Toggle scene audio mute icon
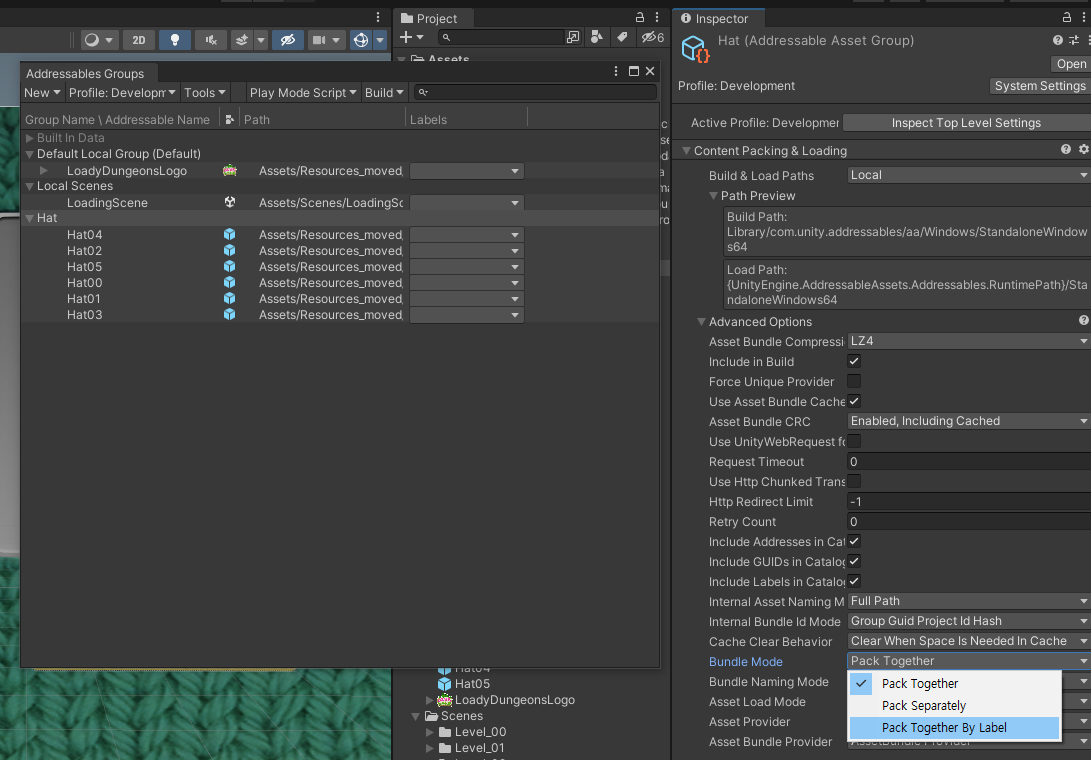The height and width of the screenshot is (760, 1091). tap(211, 40)
